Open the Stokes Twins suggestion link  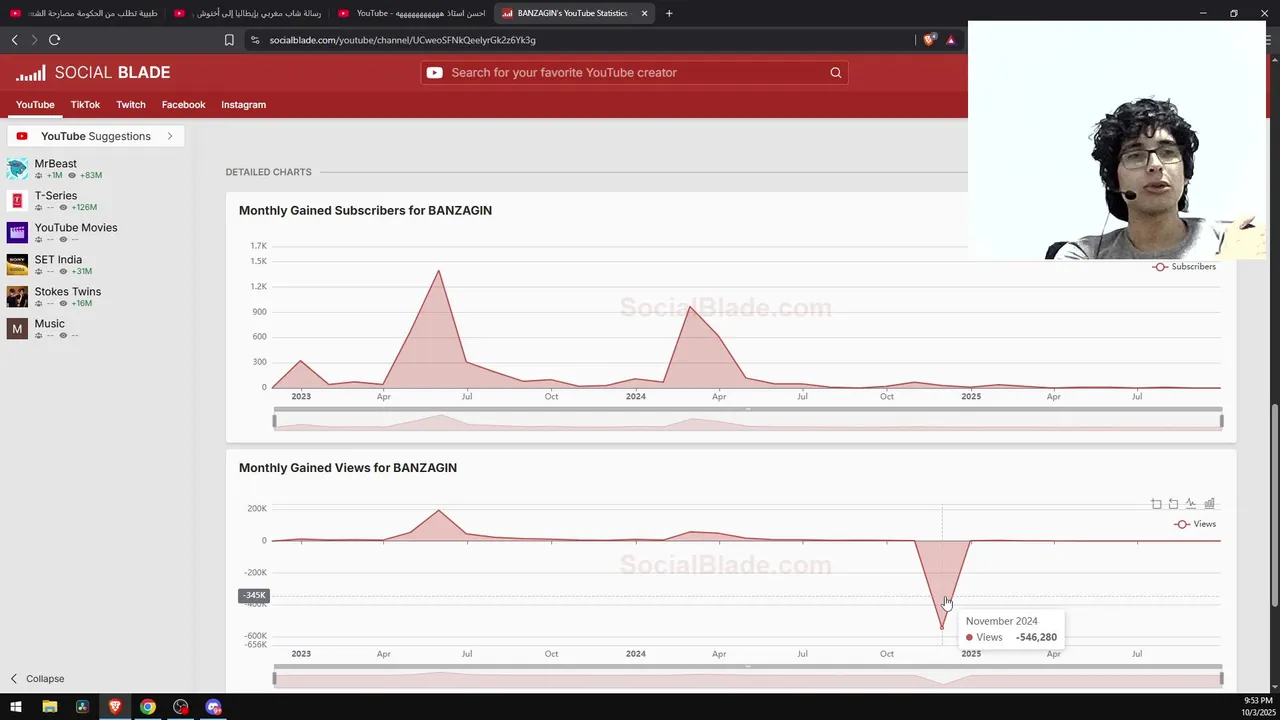coord(68,292)
